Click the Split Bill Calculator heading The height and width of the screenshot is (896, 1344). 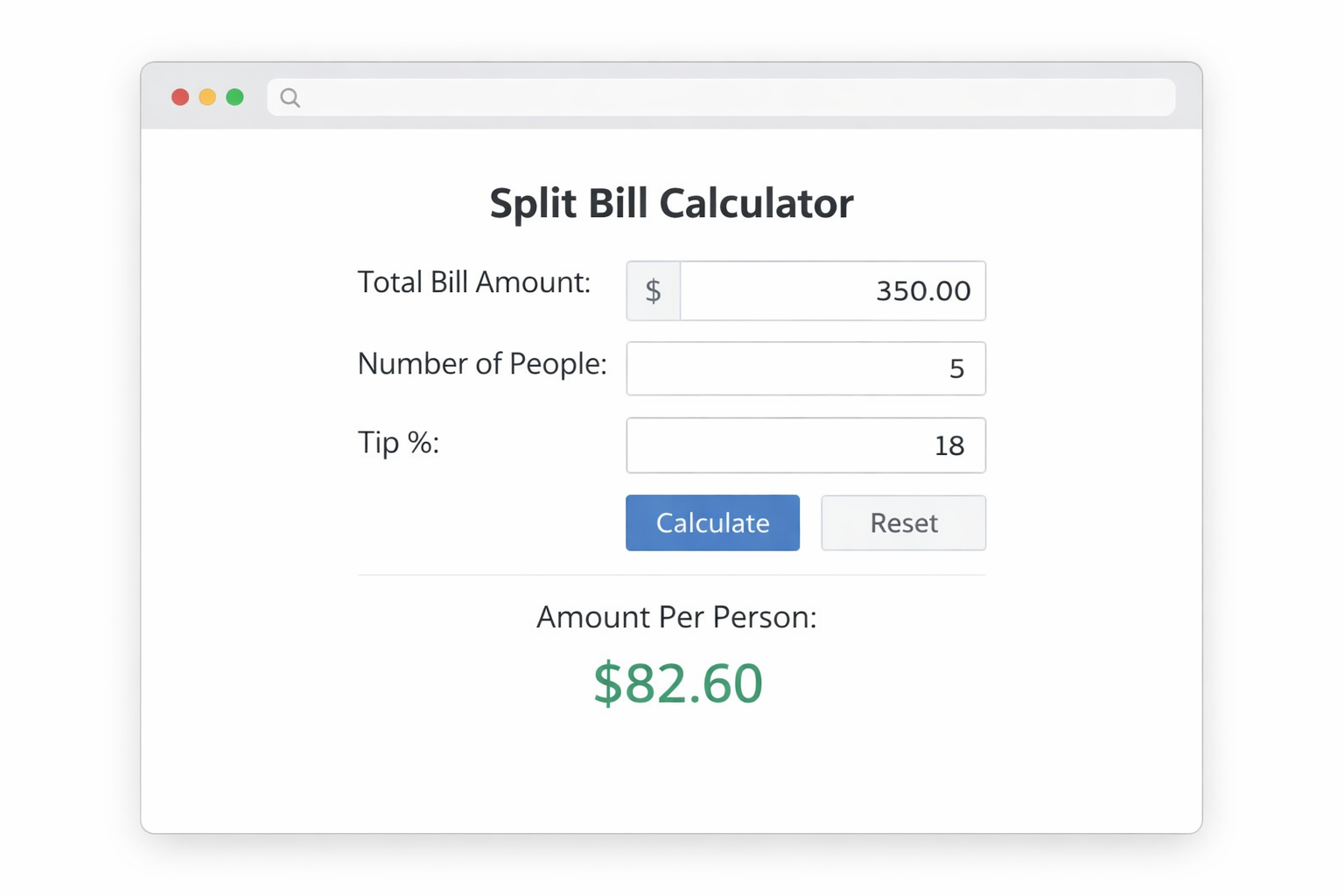coord(671,203)
